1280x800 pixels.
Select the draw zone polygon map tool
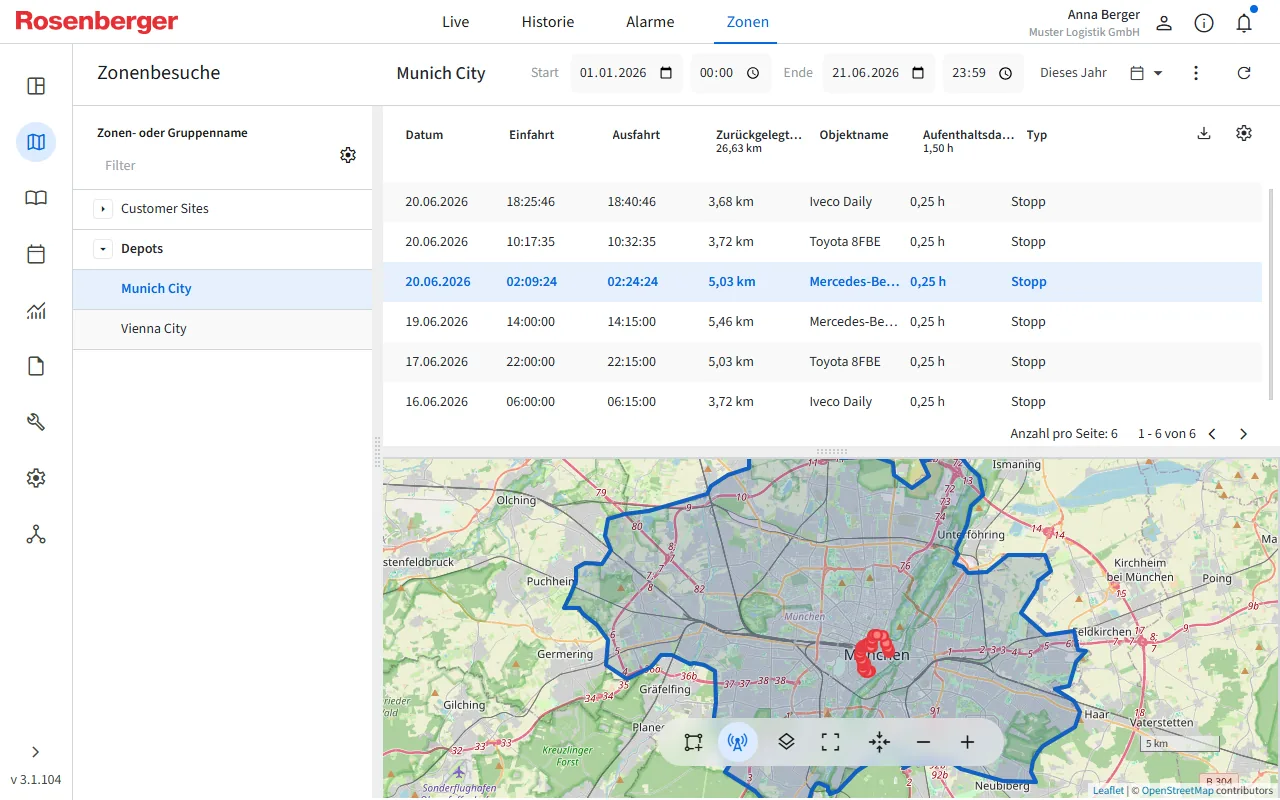[x=694, y=742]
